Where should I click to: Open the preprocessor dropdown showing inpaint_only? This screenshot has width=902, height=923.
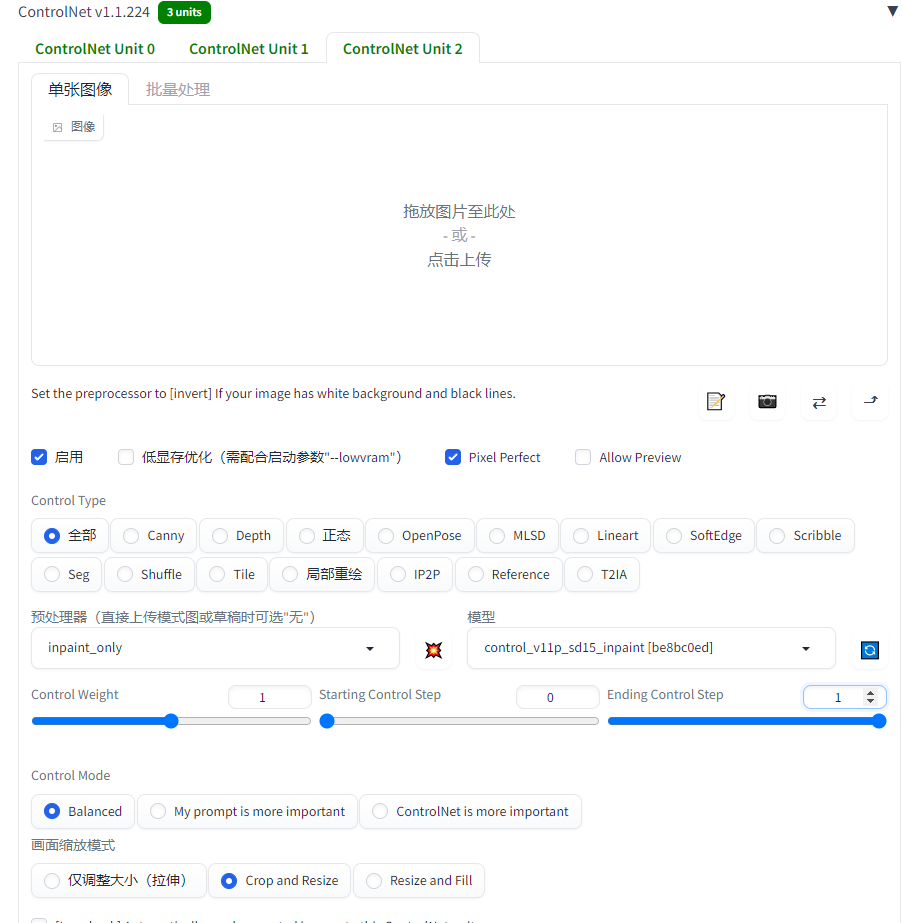[x=214, y=648]
